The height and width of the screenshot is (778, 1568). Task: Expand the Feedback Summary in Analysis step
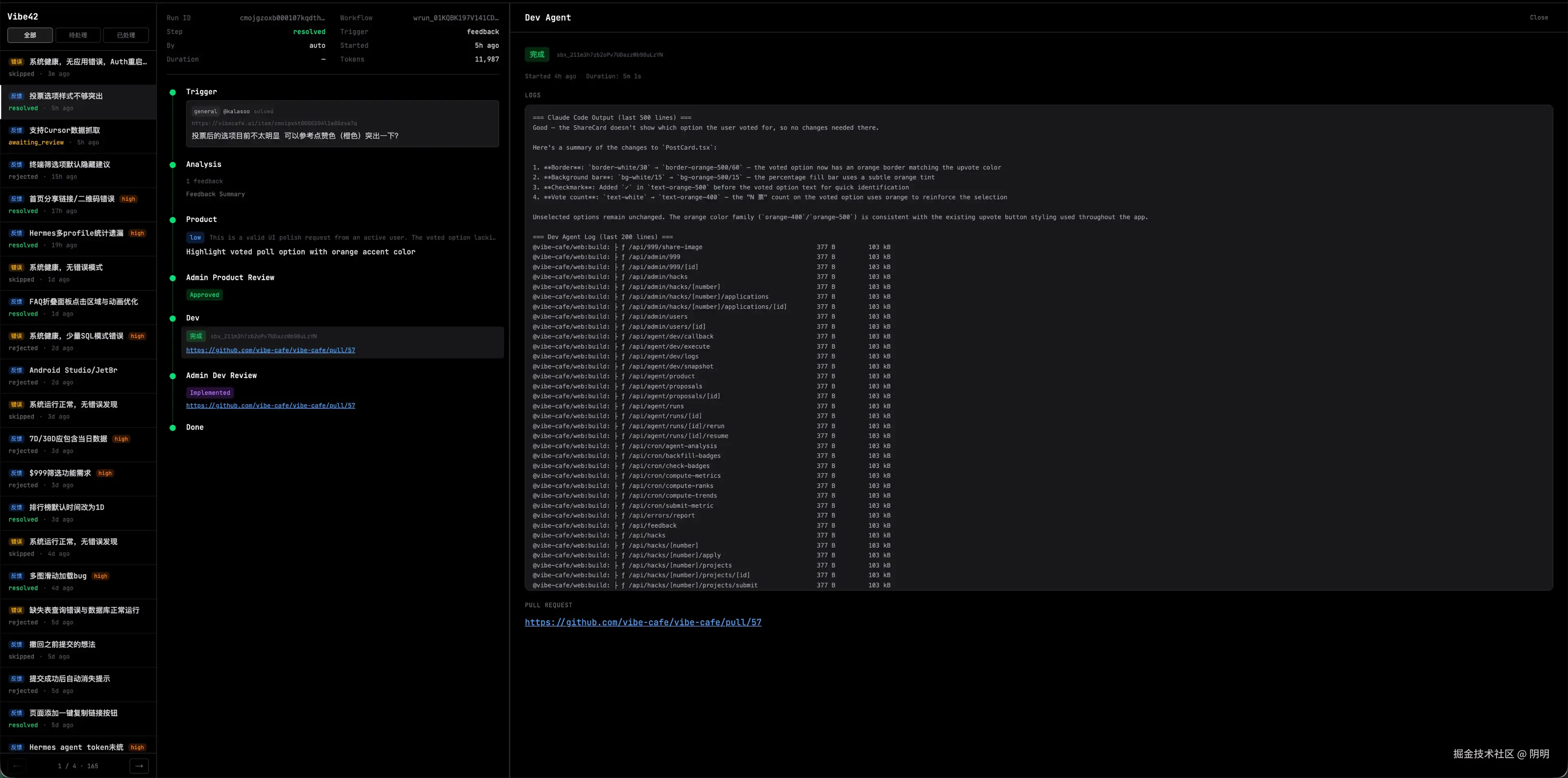point(216,194)
